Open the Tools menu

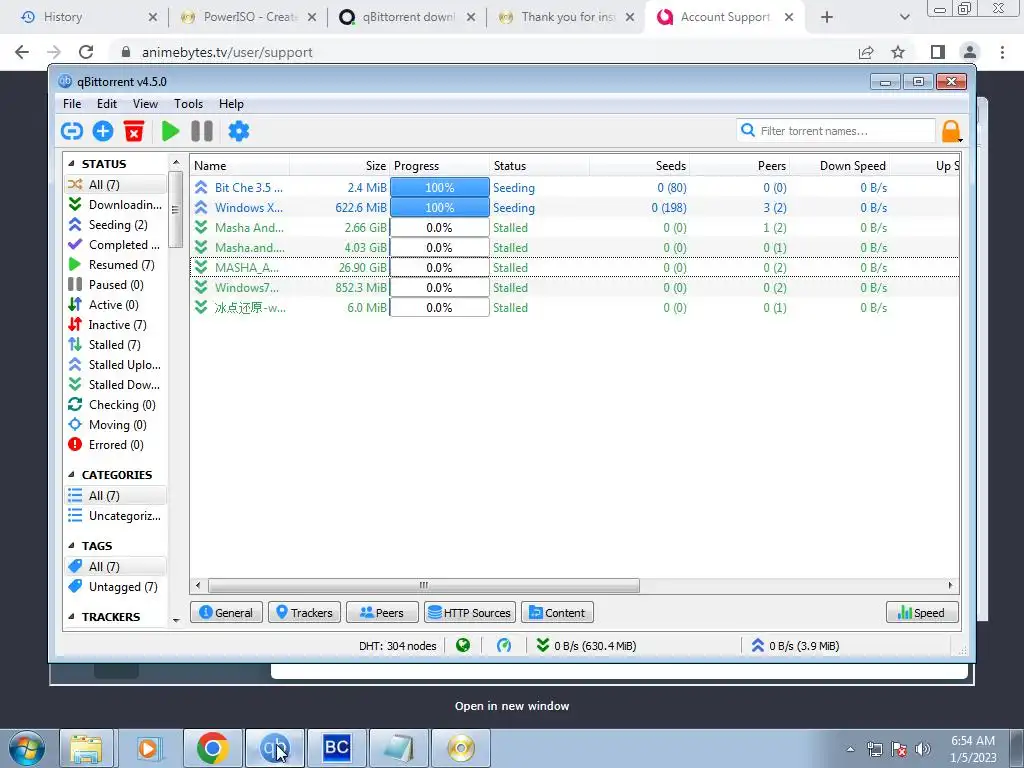pos(188,104)
